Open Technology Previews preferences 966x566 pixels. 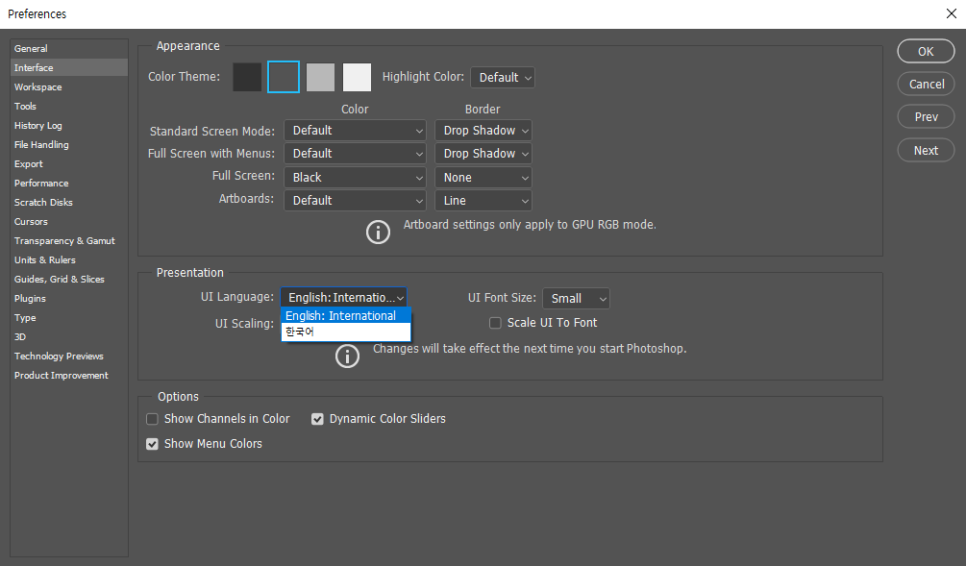click(69, 356)
